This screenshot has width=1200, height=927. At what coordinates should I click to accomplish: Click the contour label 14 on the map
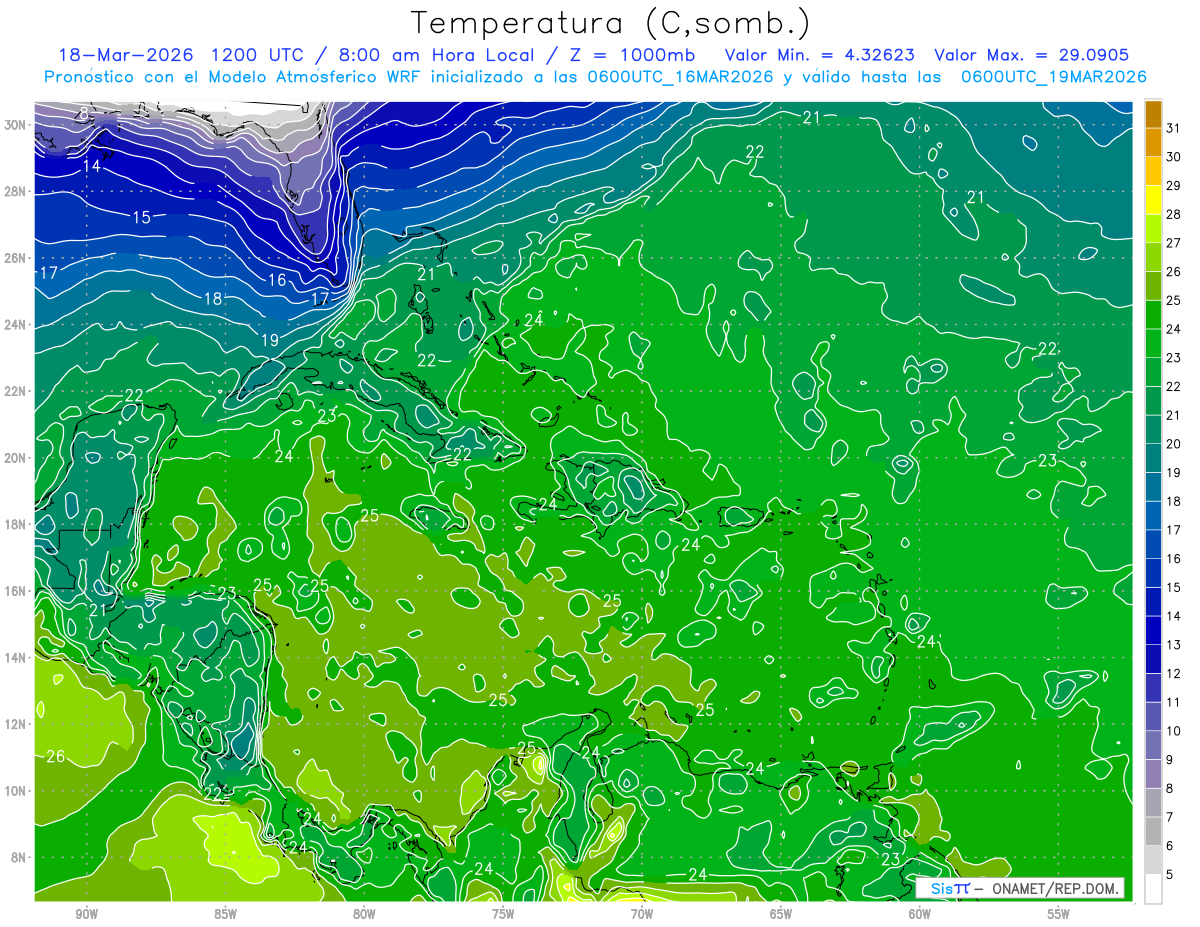click(92, 166)
